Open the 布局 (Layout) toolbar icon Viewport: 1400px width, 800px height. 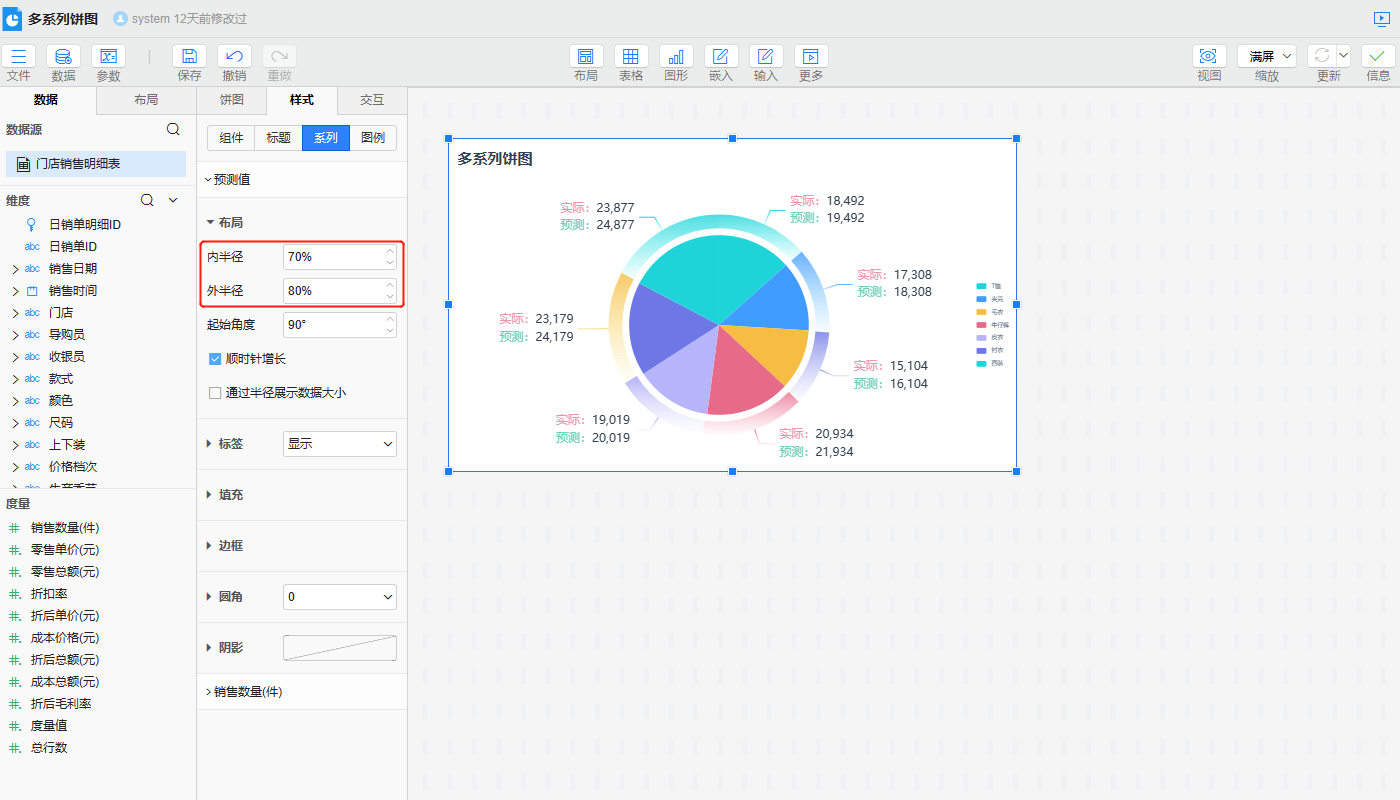(586, 57)
